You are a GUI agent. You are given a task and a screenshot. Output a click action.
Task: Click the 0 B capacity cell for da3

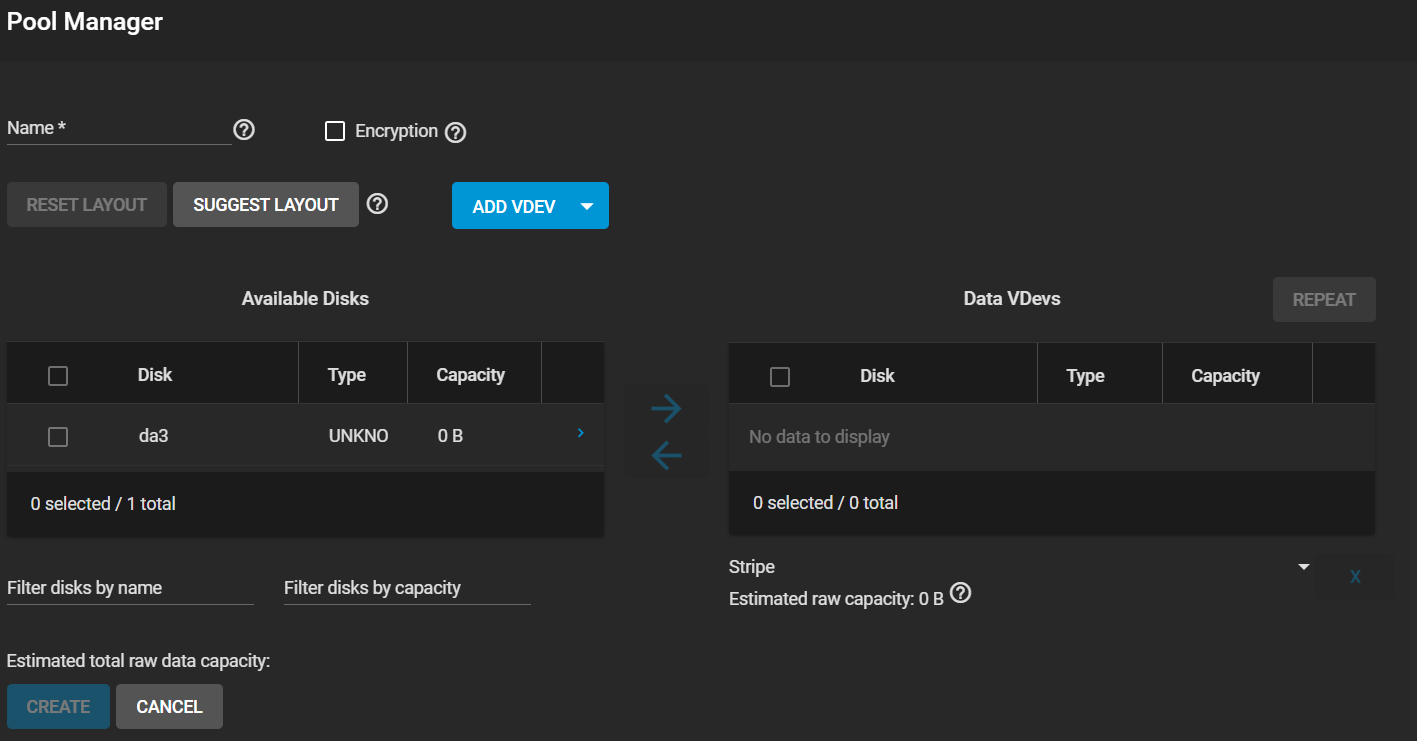point(450,436)
